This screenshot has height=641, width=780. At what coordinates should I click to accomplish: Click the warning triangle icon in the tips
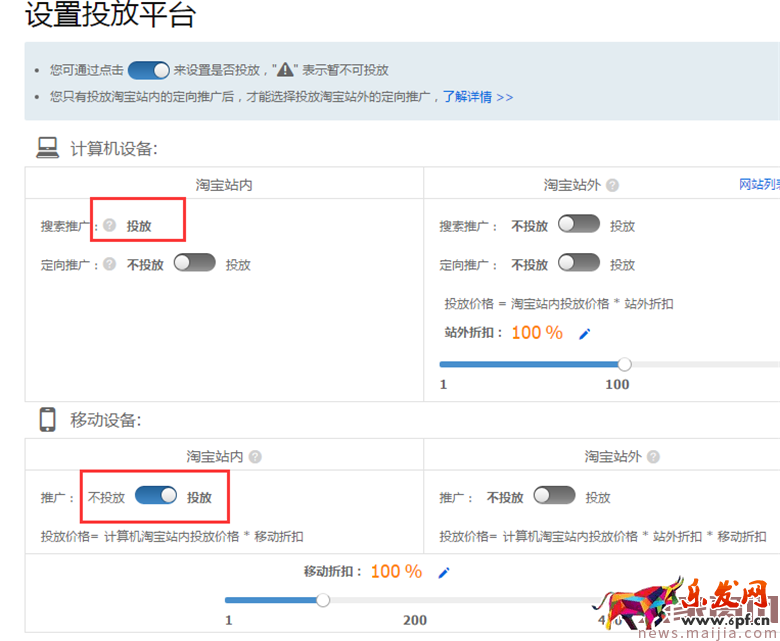click(285, 70)
